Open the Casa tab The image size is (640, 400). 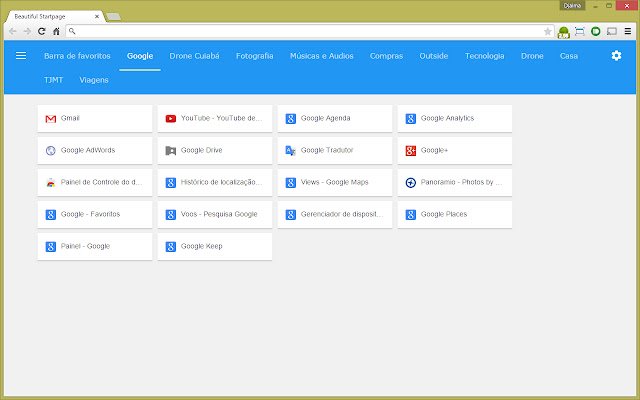569,56
